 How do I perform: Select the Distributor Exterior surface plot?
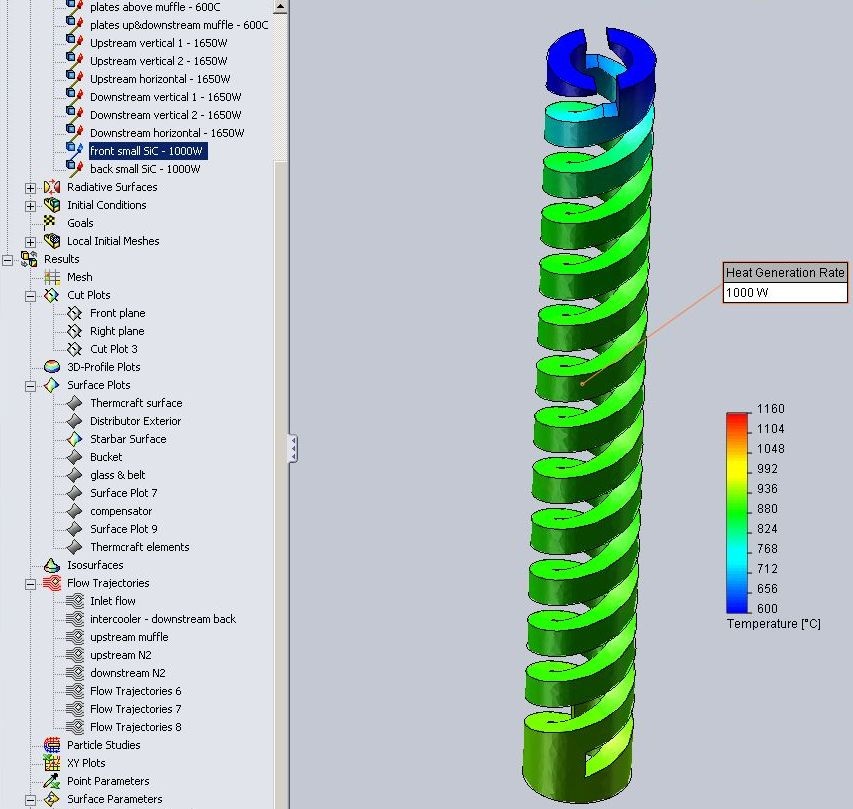(x=135, y=421)
